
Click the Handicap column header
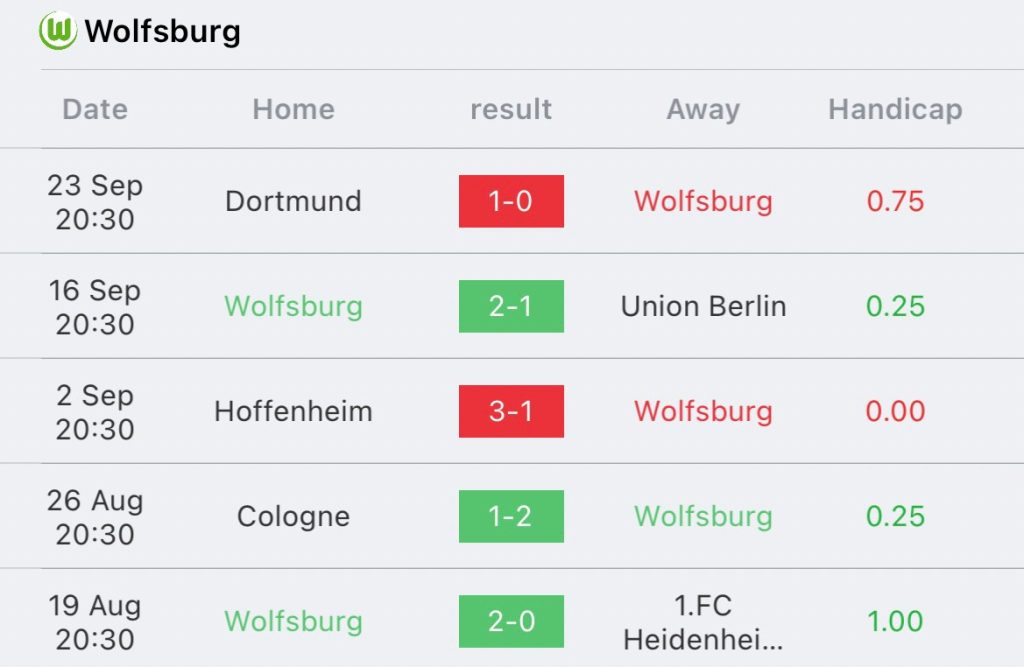(x=895, y=109)
